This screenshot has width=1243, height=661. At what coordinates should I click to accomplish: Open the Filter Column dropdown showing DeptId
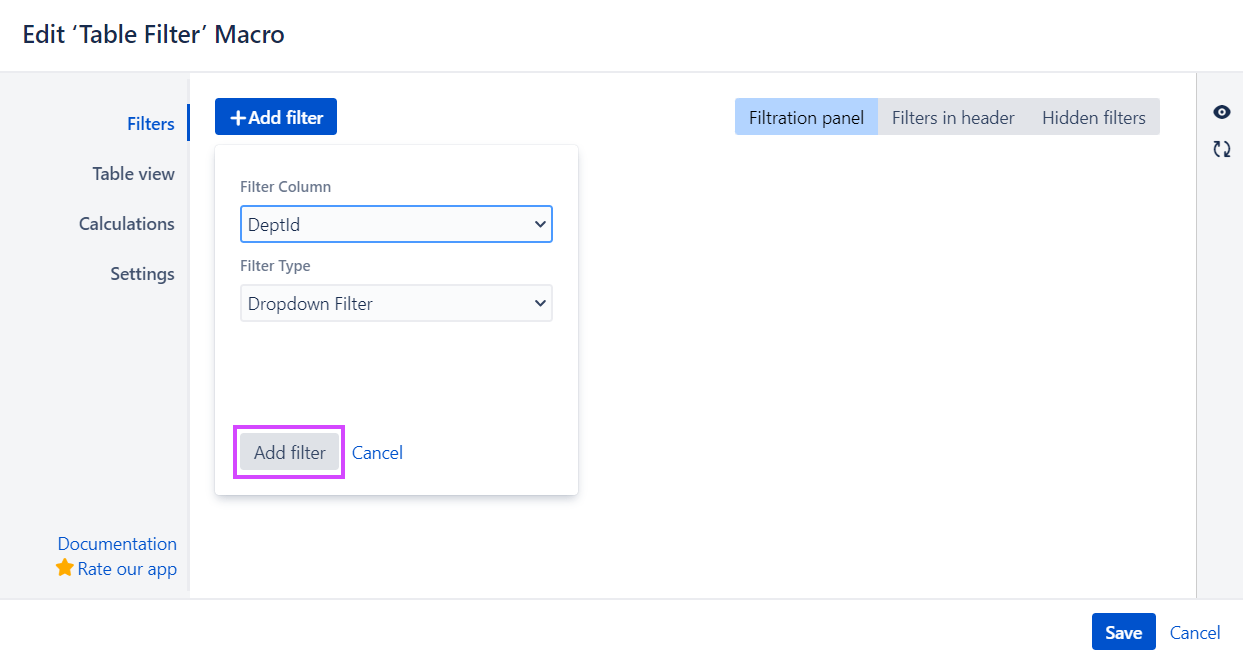click(x=396, y=224)
